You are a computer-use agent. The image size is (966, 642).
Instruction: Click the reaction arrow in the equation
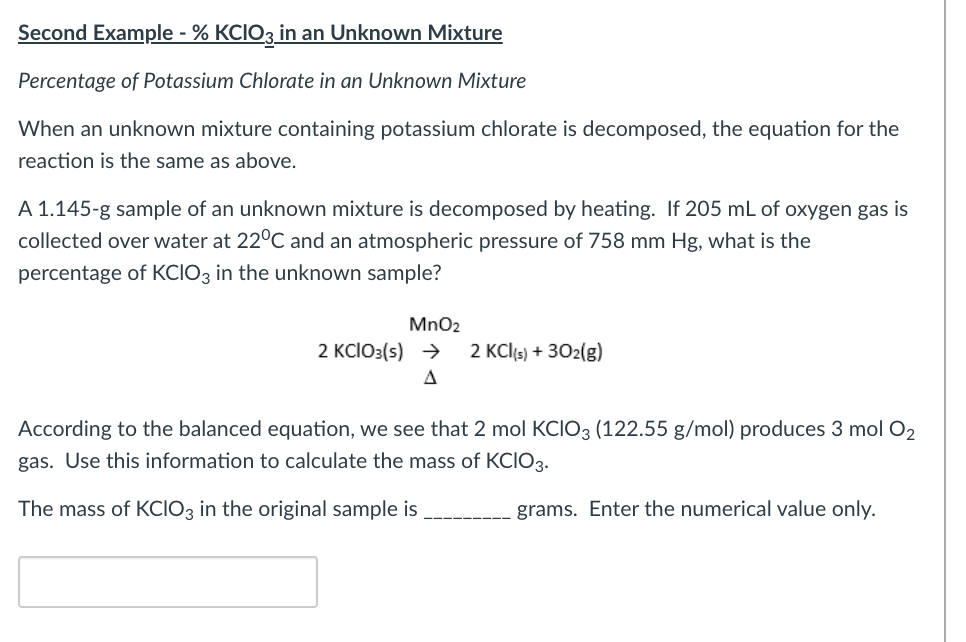tap(430, 351)
